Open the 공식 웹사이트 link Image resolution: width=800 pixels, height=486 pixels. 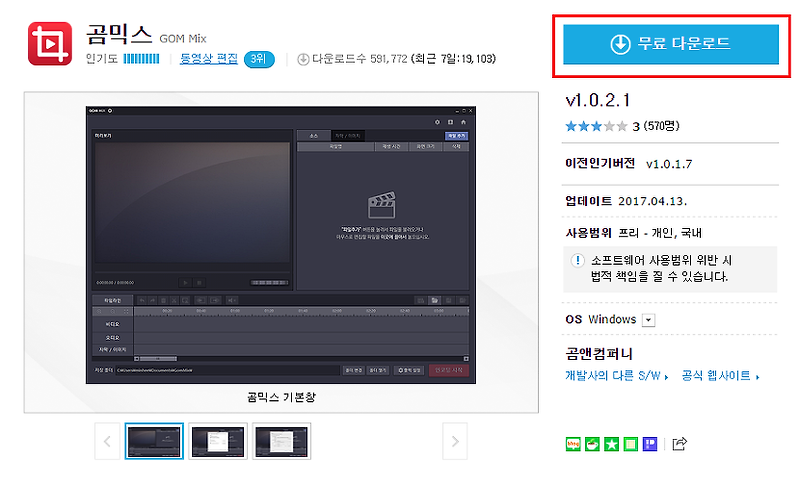coord(720,376)
